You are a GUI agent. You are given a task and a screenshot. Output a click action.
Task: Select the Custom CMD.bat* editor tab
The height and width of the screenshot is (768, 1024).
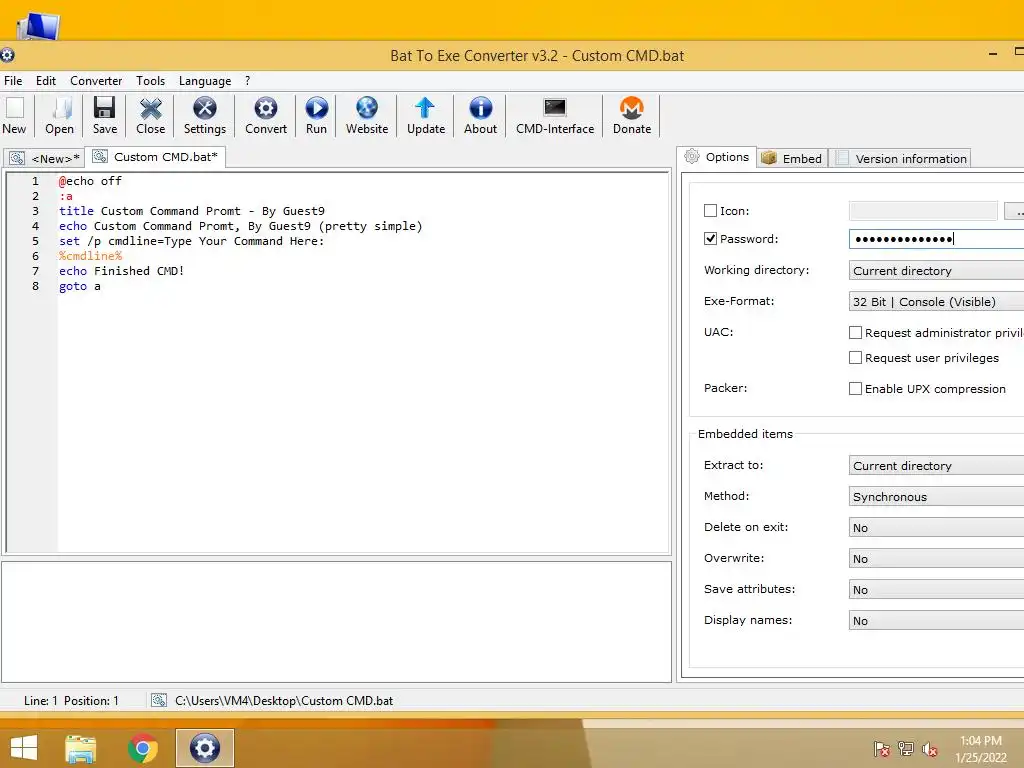pos(155,157)
